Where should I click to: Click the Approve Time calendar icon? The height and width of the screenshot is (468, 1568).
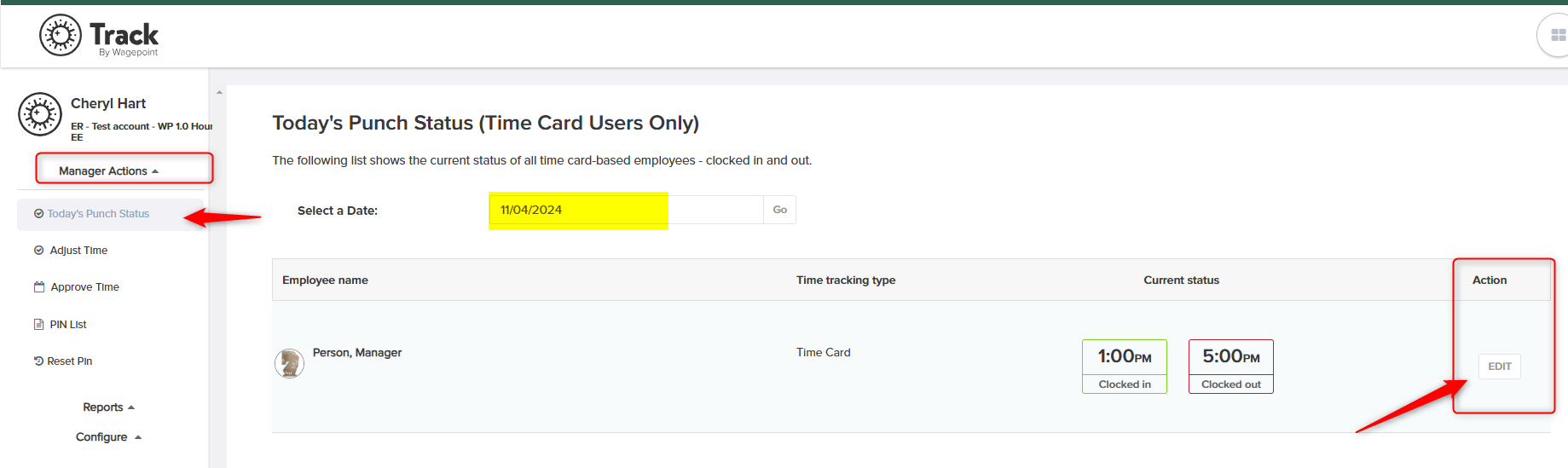[39, 287]
